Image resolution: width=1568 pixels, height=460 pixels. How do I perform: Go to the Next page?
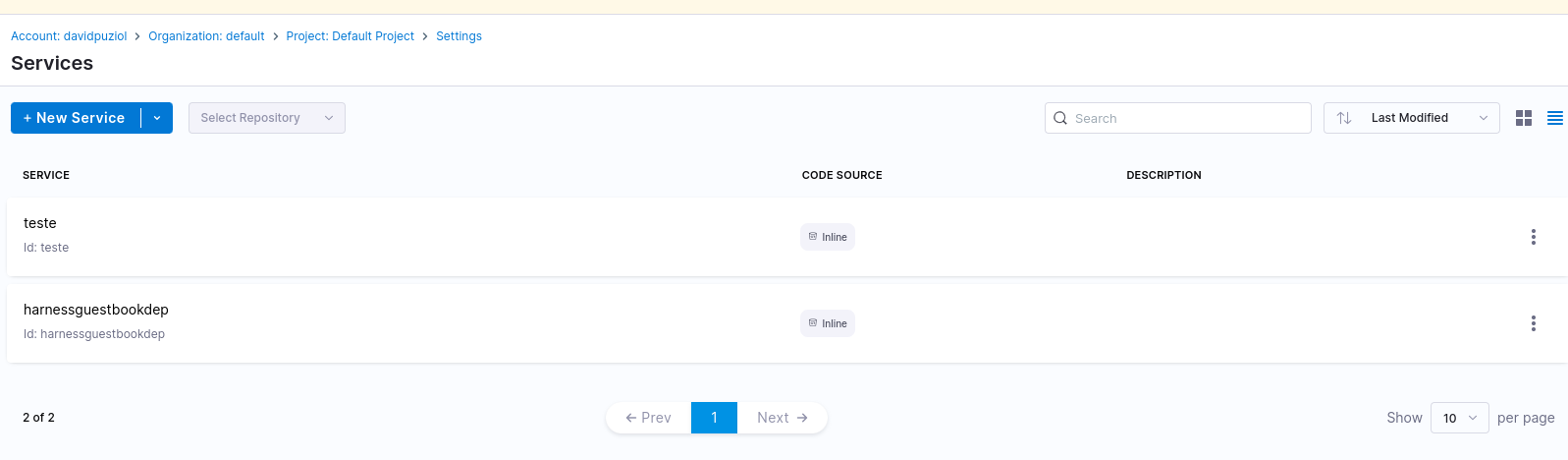(x=782, y=418)
